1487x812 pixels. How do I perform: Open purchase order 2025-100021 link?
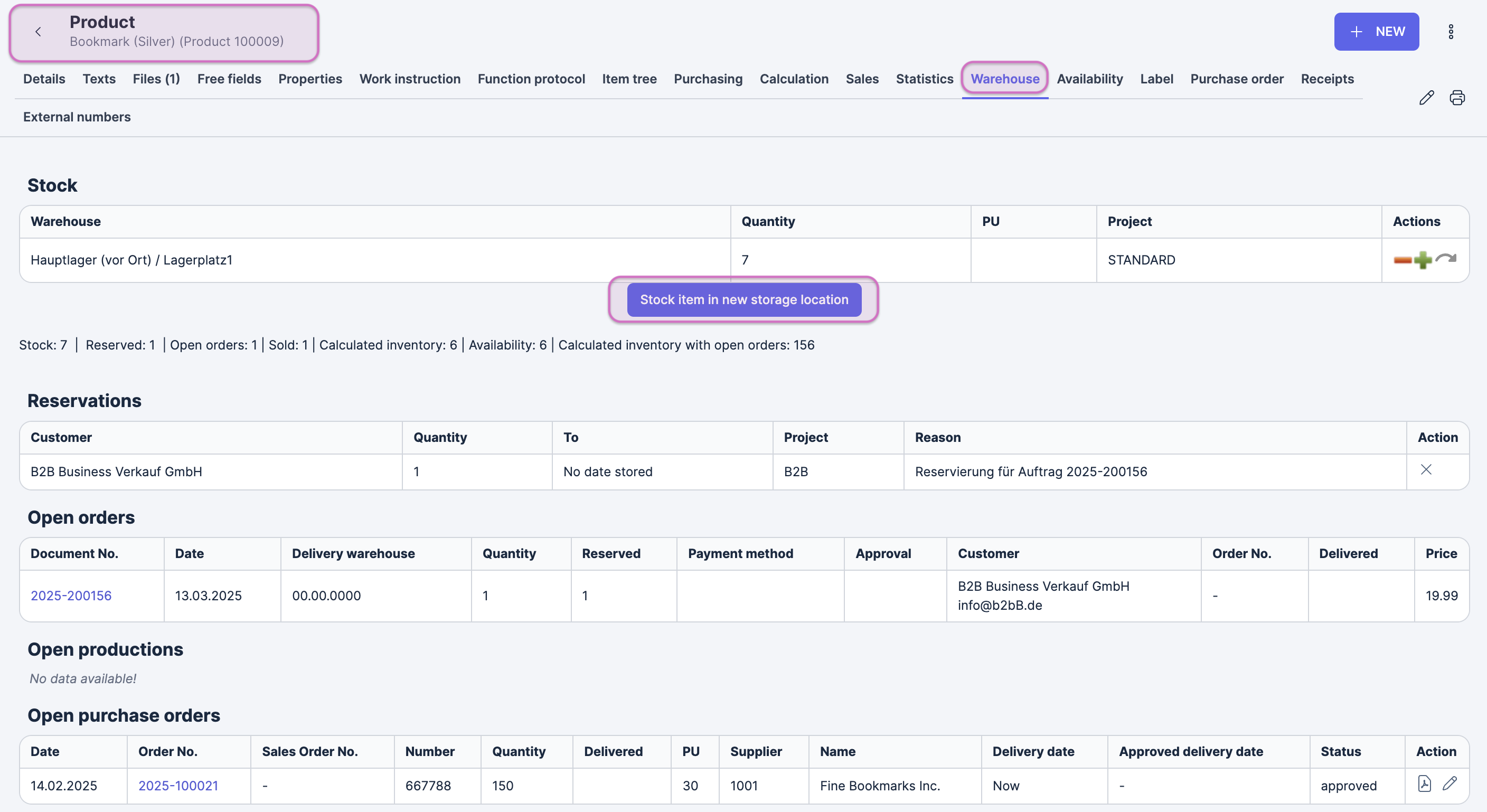click(178, 786)
